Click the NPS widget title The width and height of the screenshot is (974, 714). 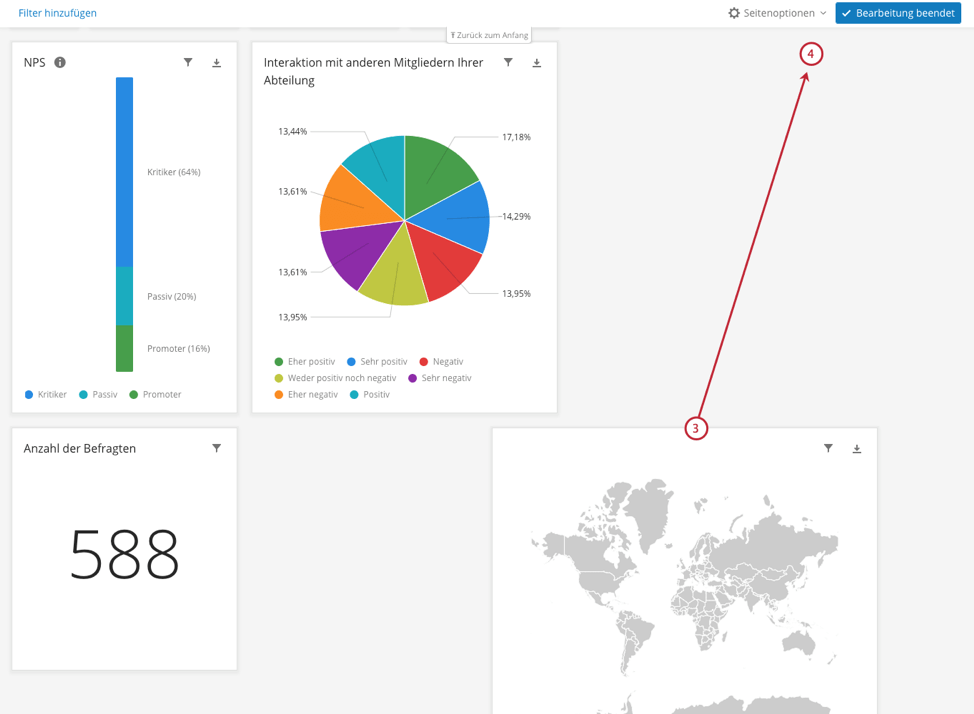35,62
